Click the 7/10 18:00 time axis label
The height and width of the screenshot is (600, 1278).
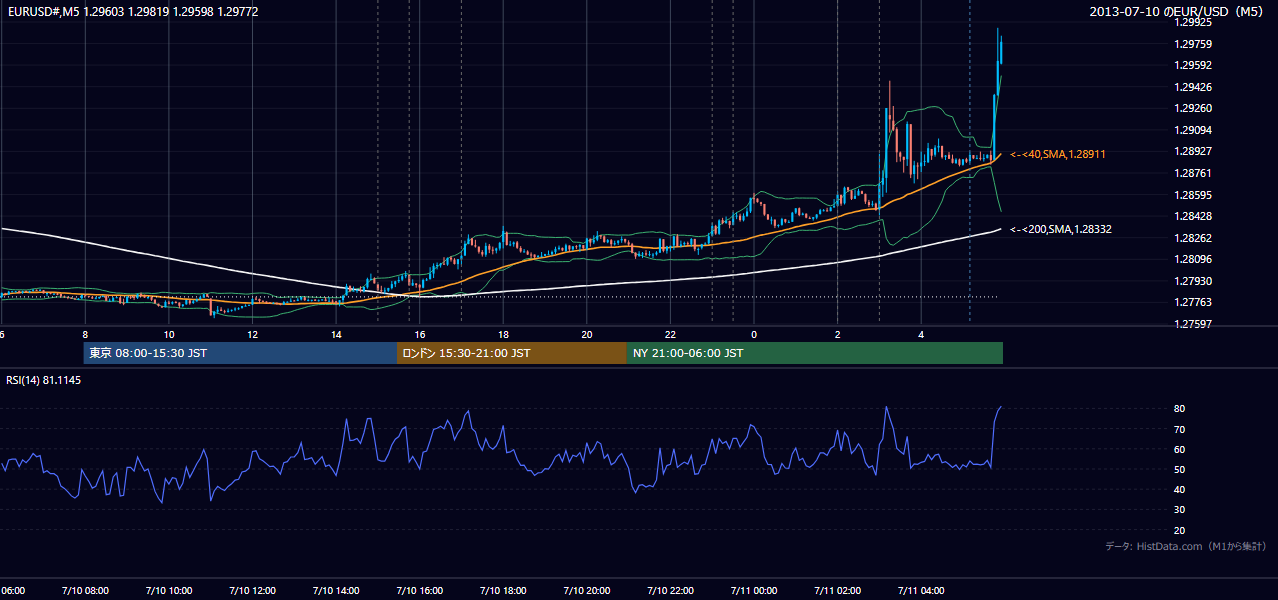(503, 590)
